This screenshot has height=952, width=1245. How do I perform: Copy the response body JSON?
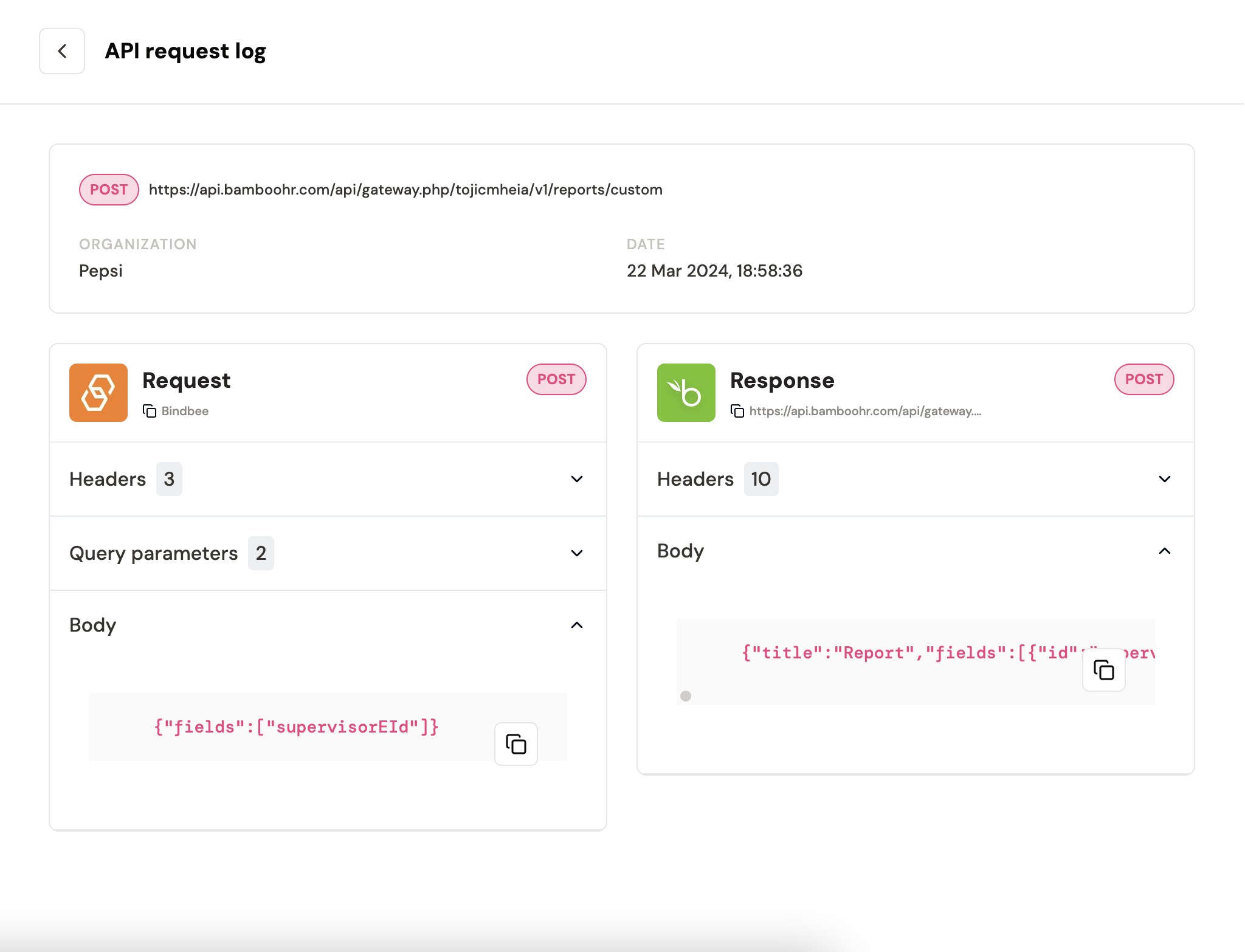tap(1104, 670)
